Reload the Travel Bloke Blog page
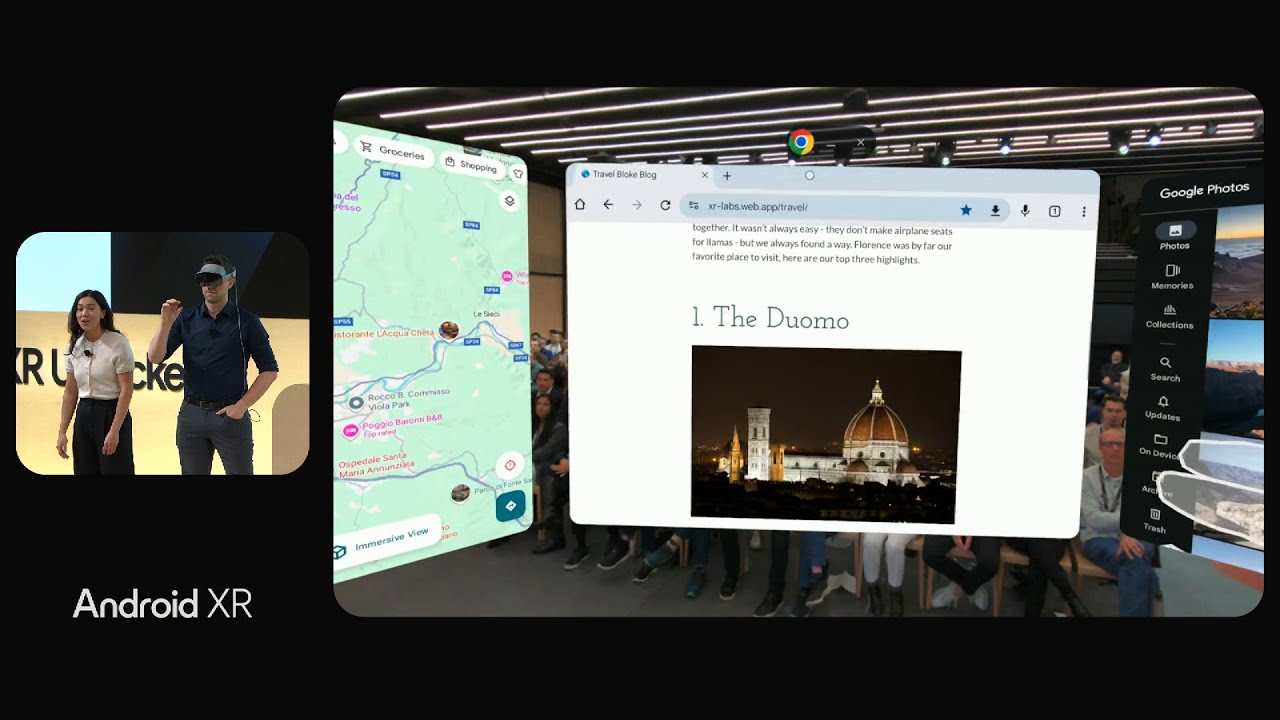Screen dimensions: 1280x720 pos(665,205)
